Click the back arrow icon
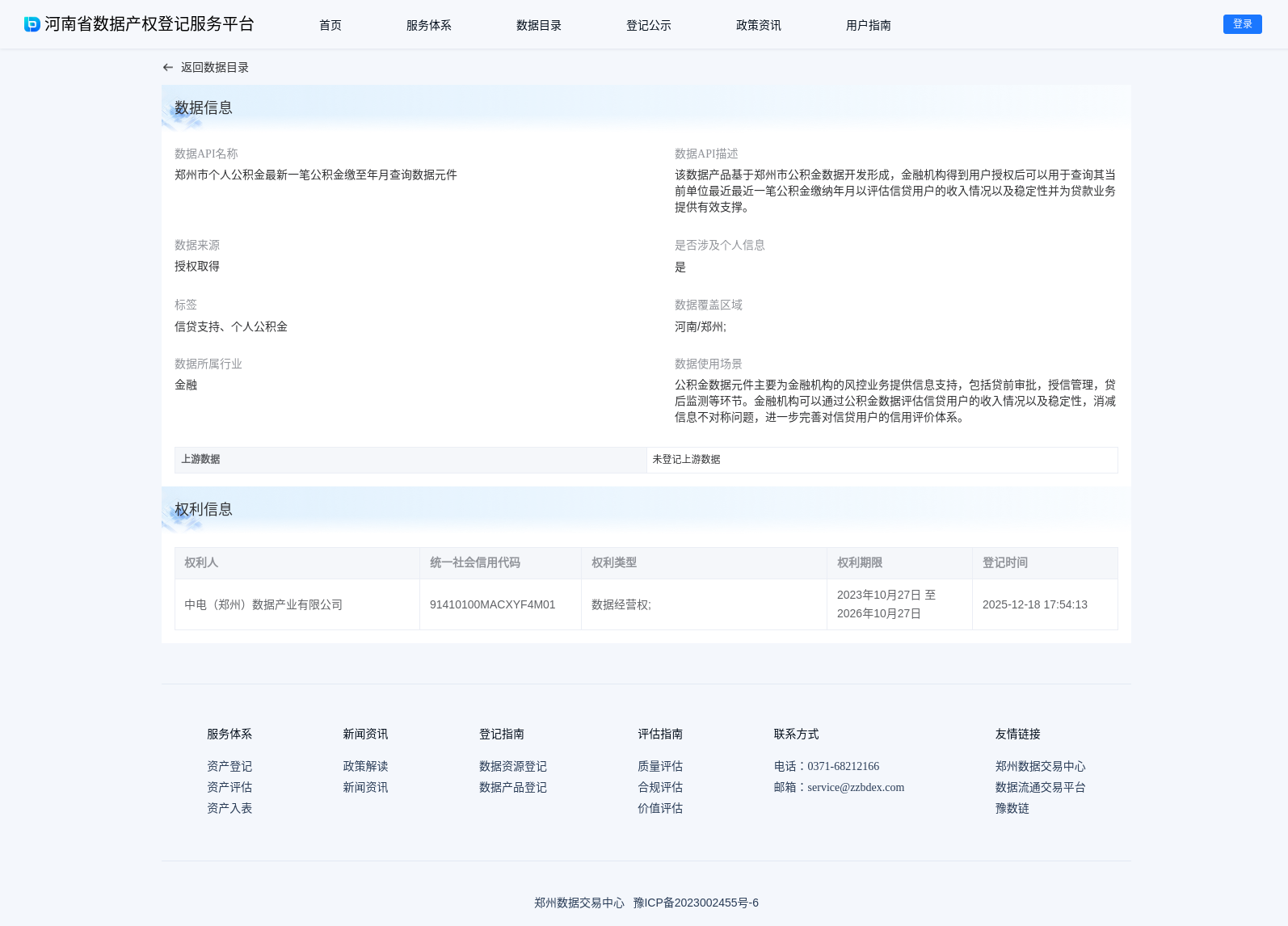1288x926 pixels. [168, 68]
